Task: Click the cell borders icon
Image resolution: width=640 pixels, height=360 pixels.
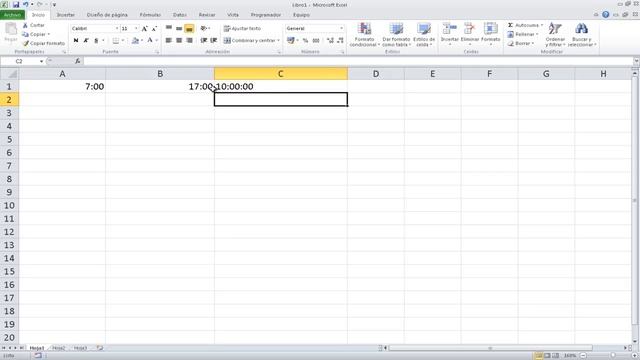Action: point(116,40)
